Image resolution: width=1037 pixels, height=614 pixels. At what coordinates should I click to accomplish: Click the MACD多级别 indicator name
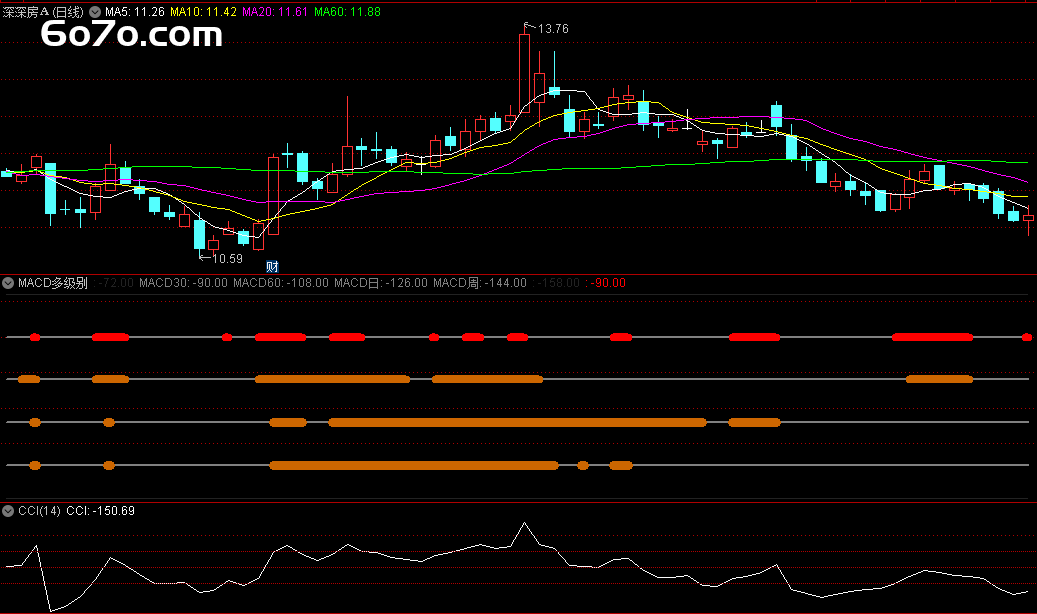coord(53,283)
